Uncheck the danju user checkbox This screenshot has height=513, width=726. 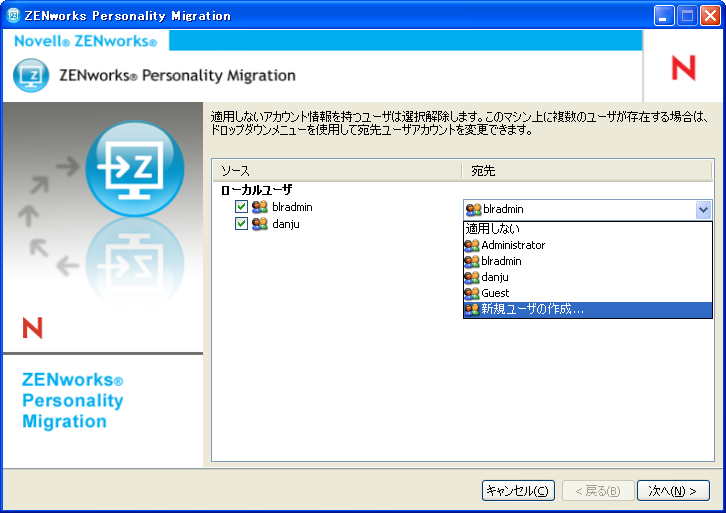(241, 224)
